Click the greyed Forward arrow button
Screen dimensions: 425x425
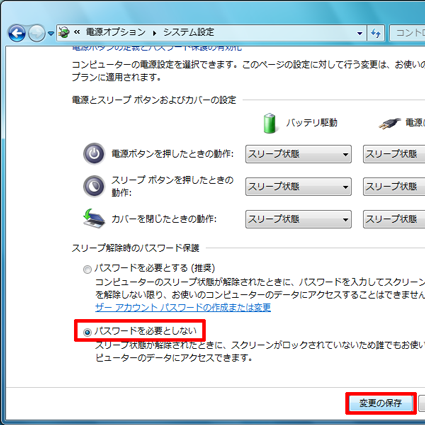click(37, 33)
